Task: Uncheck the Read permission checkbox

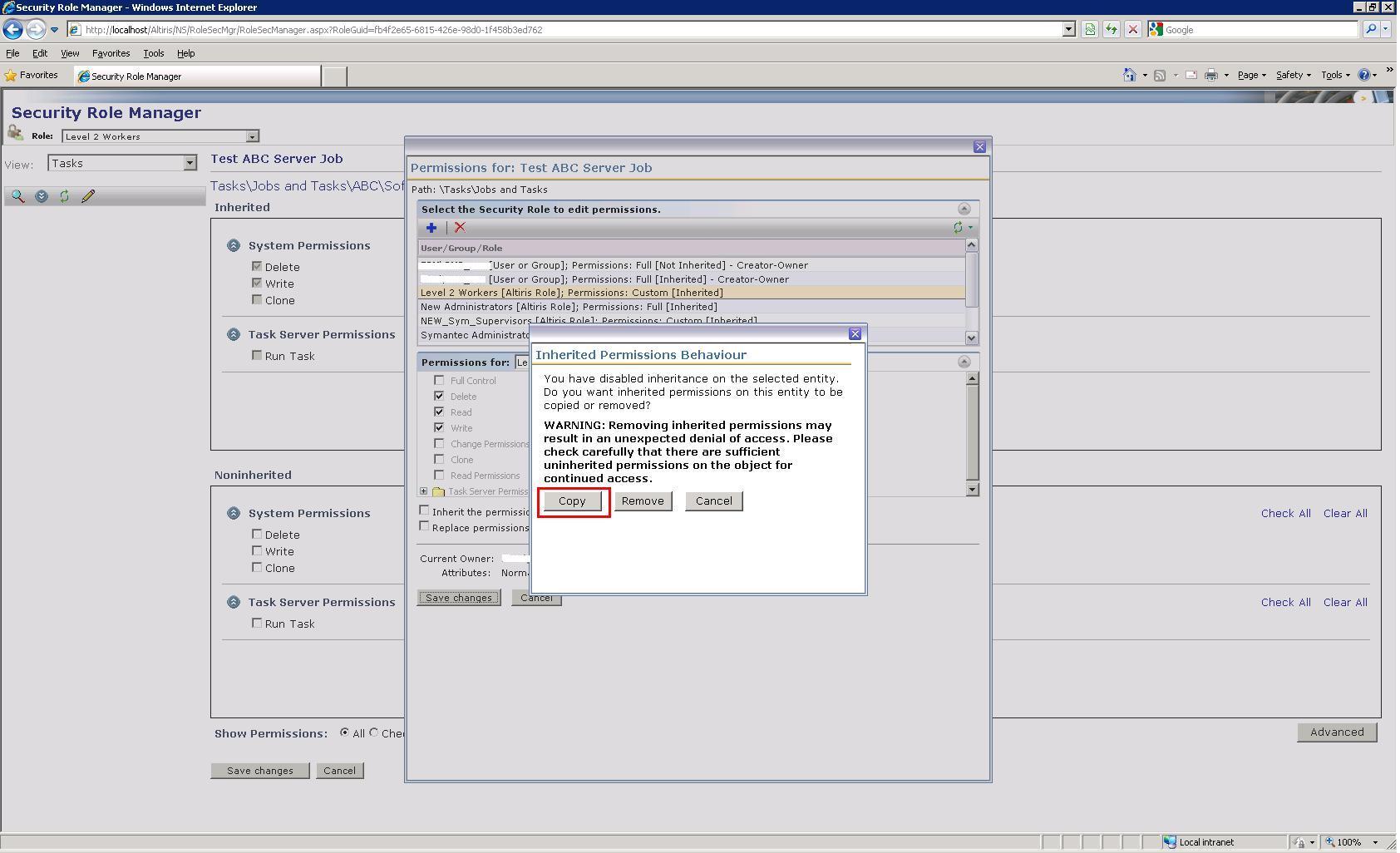Action: (x=439, y=412)
